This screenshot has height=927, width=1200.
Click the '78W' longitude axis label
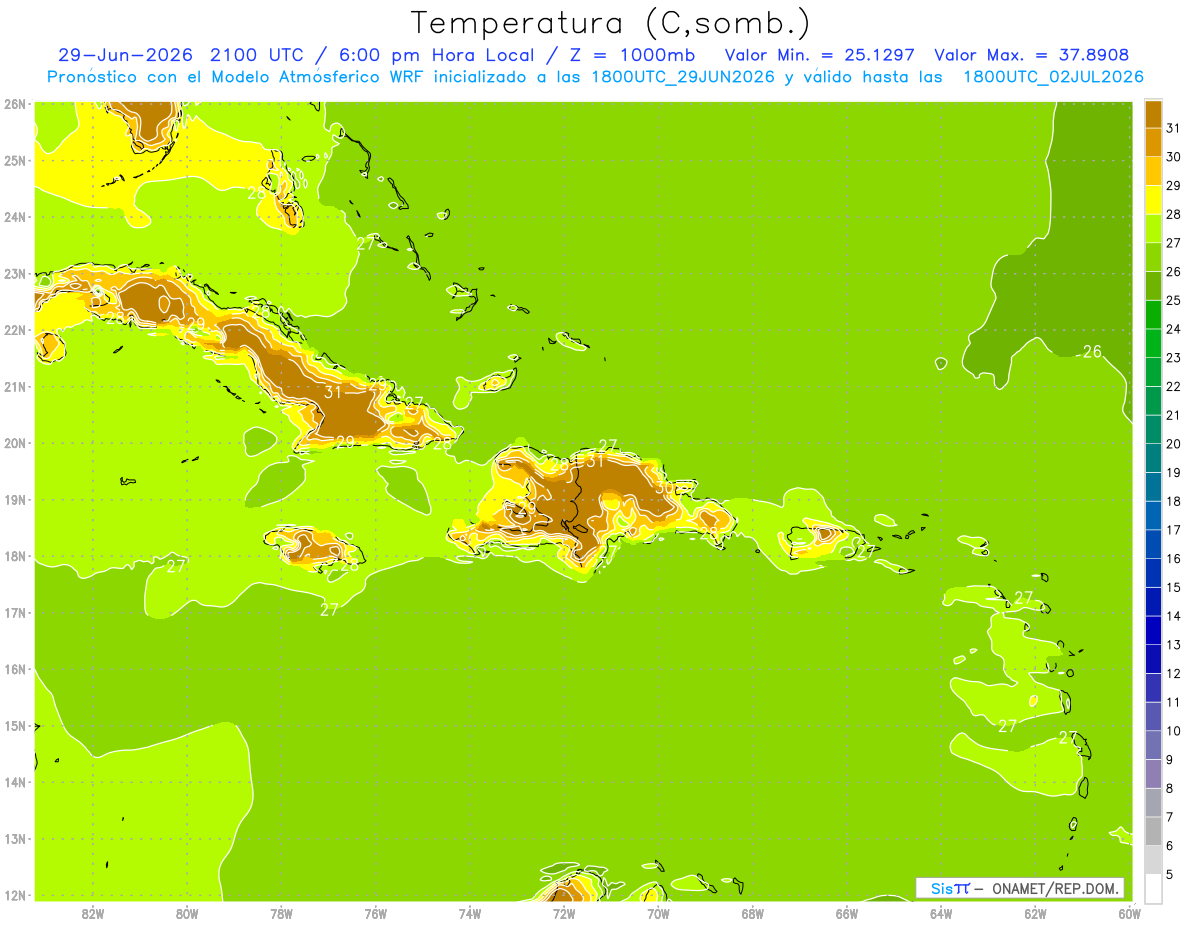click(281, 913)
